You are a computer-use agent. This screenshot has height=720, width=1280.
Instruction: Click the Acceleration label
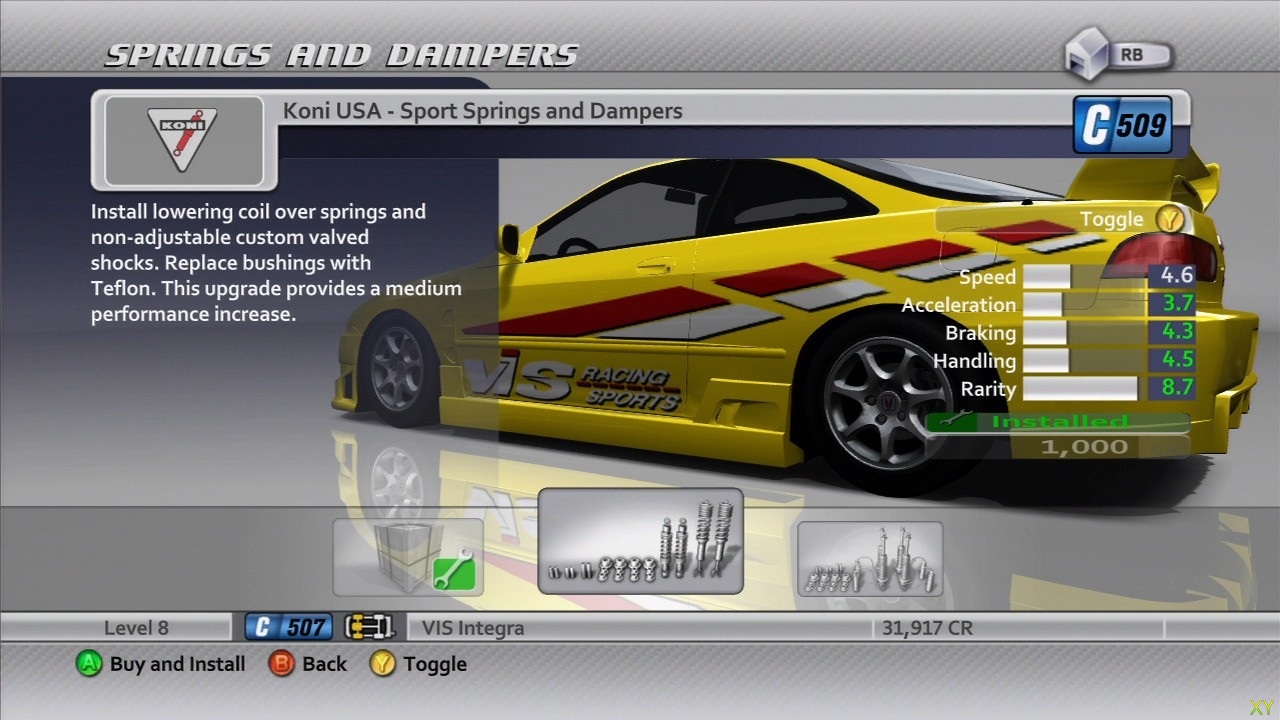(959, 305)
